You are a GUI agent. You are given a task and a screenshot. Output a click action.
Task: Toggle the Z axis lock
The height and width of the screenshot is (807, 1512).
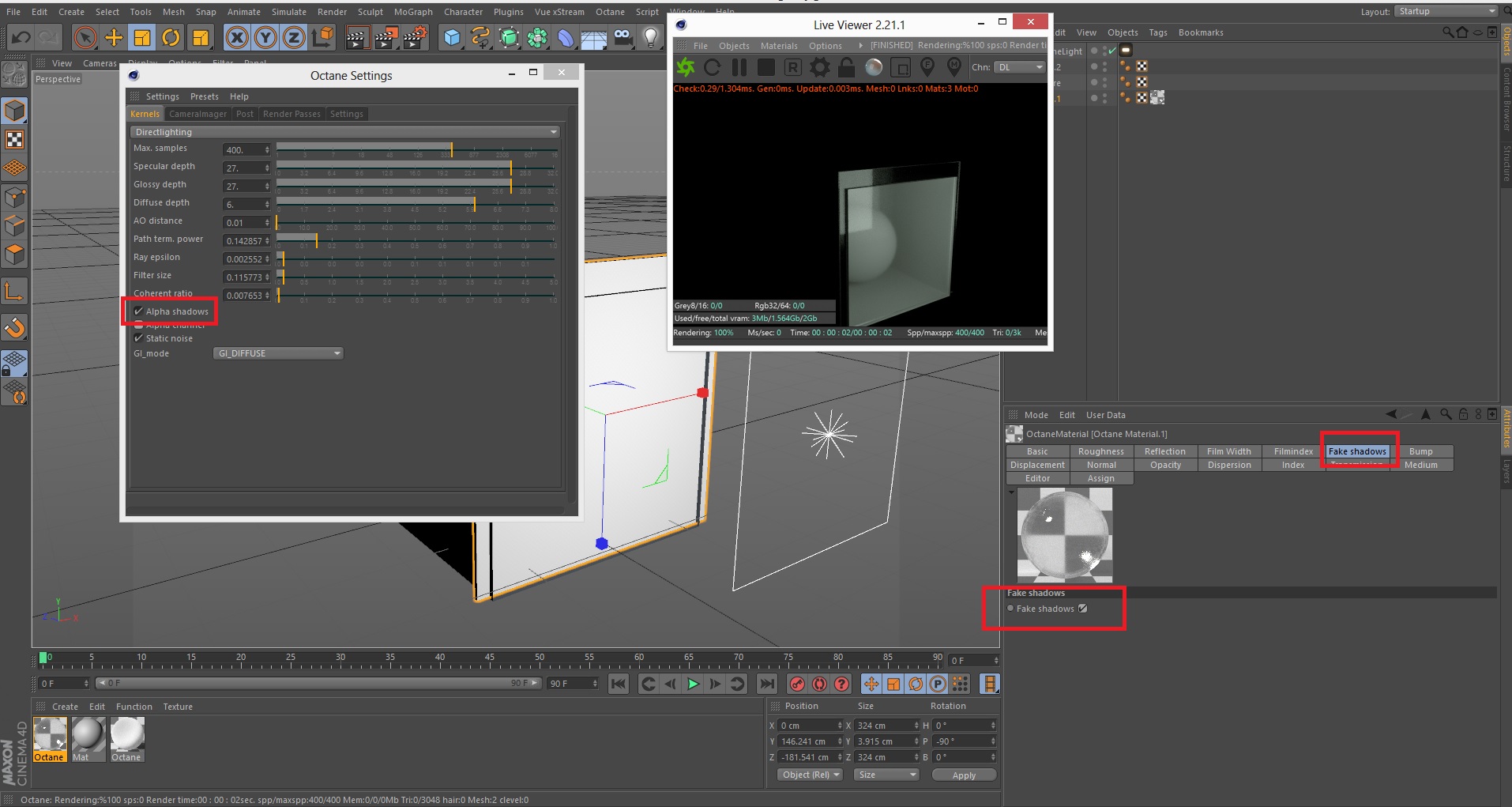pyautogui.click(x=293, y=37)
